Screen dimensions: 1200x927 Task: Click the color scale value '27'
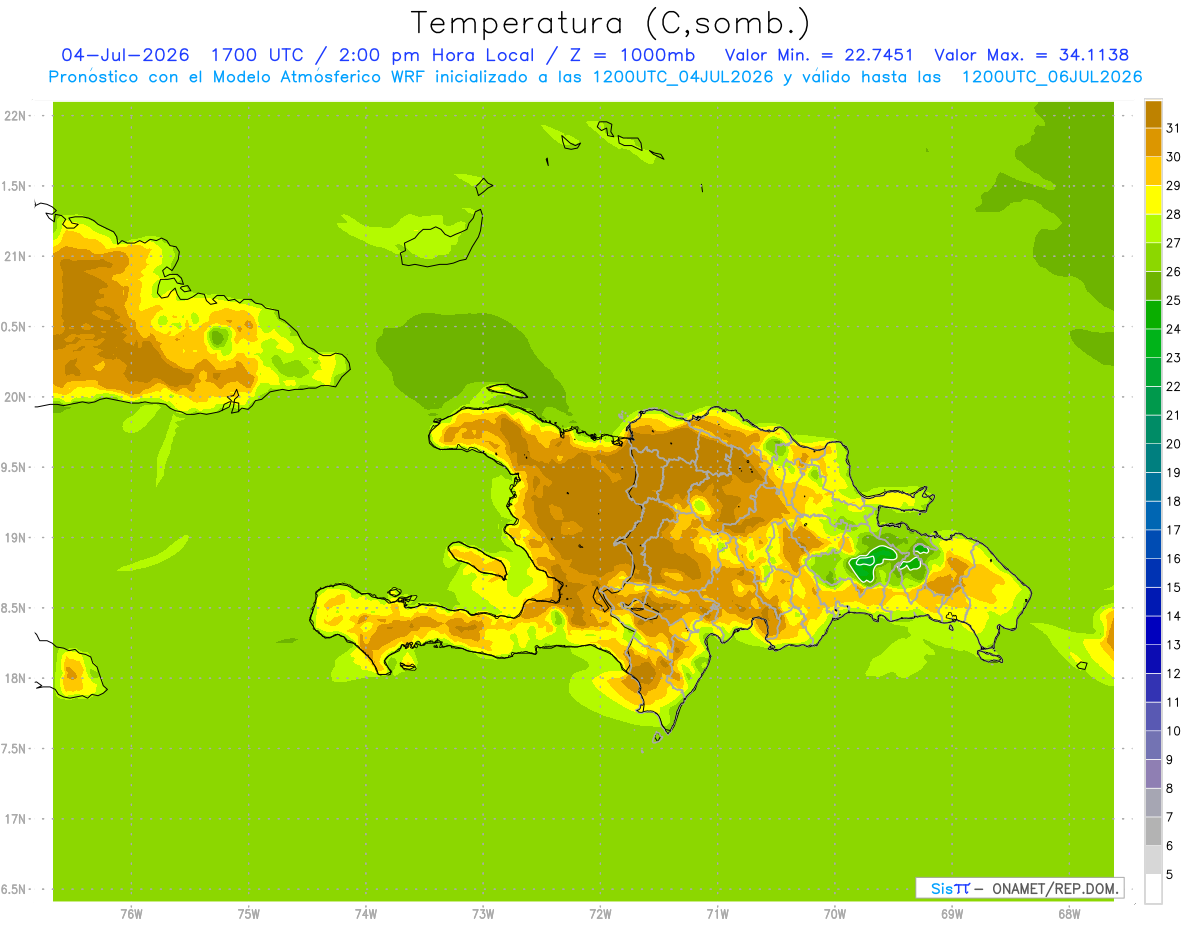point(1173,243)
